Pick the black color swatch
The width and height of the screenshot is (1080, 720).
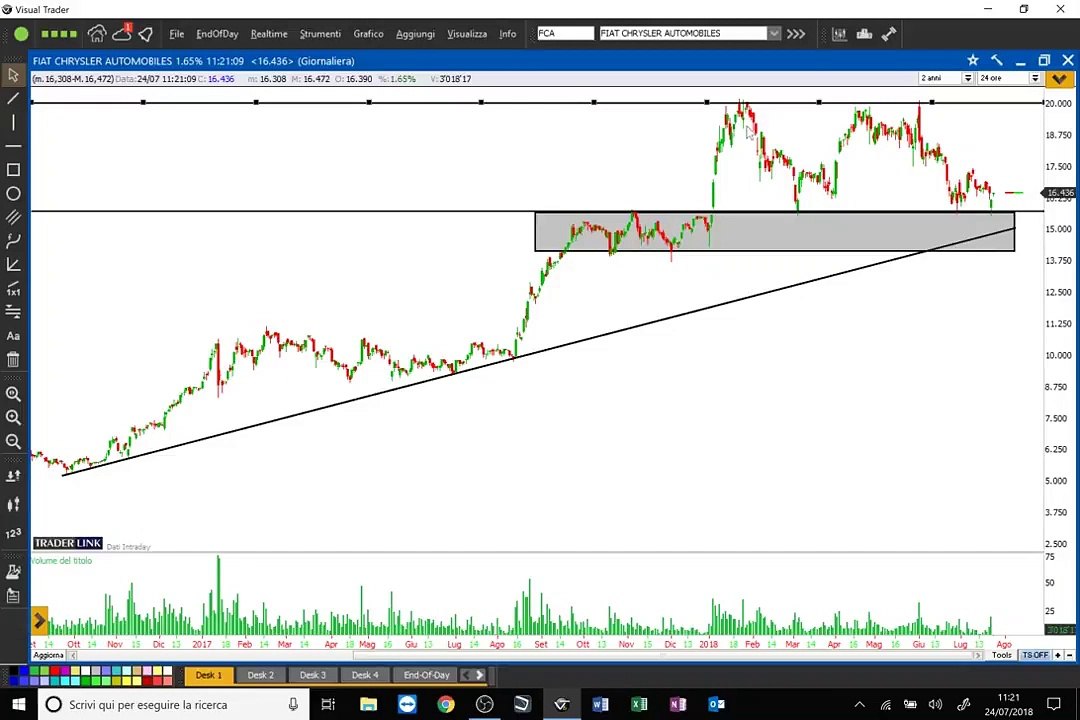click(14, 670)
